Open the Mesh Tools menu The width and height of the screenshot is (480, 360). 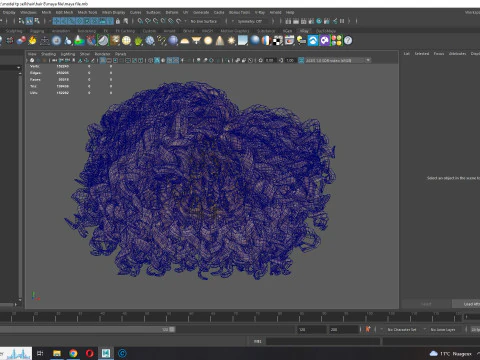(x=87, y=12)
